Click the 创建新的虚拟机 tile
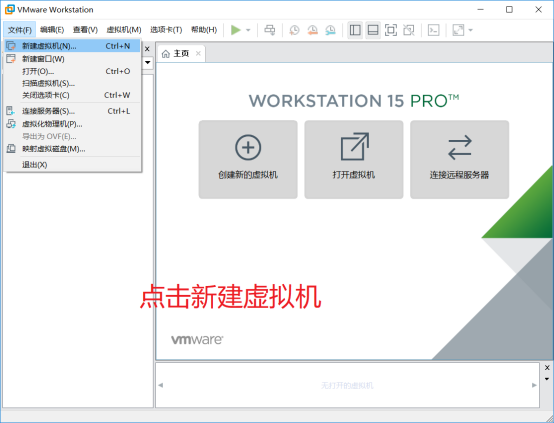The height and width of the screenshot is (423, 554). point(248,159)
